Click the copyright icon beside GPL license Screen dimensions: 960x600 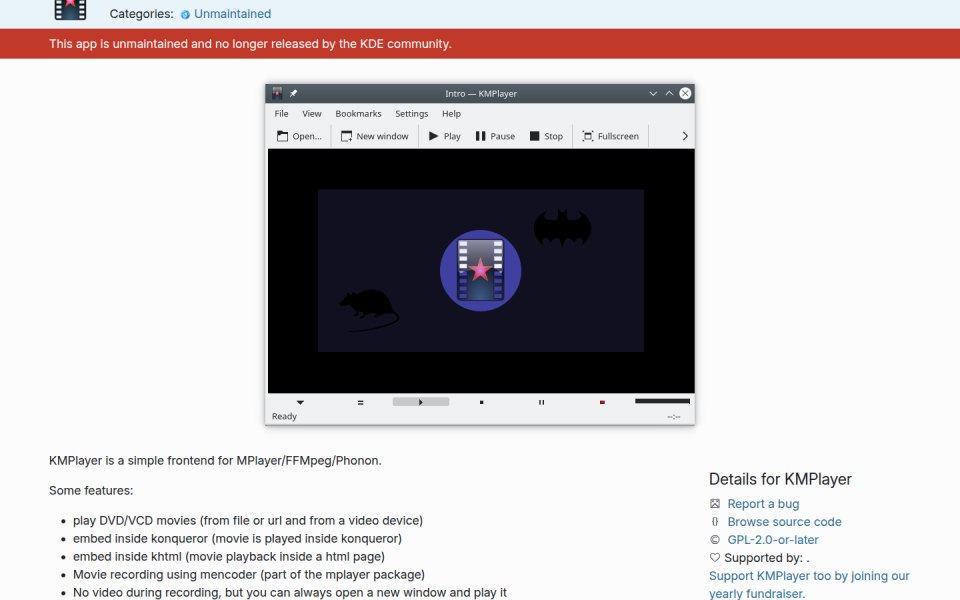coord(714,539)
